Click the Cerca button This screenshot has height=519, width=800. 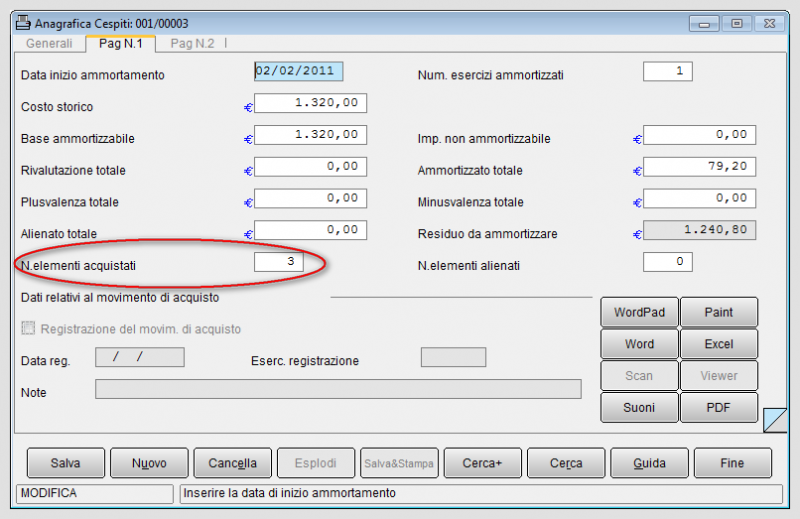pyautogui.click(x=566, y=463)
